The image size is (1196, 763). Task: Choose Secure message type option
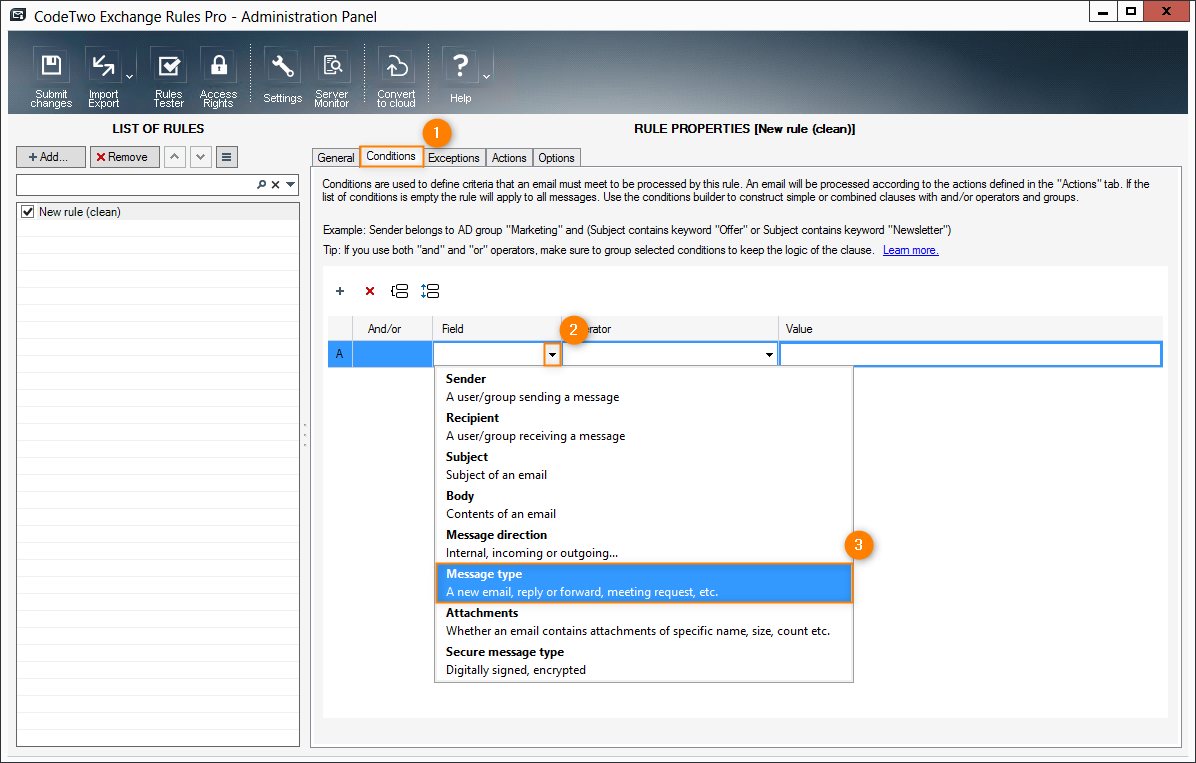tap(643, 661)
